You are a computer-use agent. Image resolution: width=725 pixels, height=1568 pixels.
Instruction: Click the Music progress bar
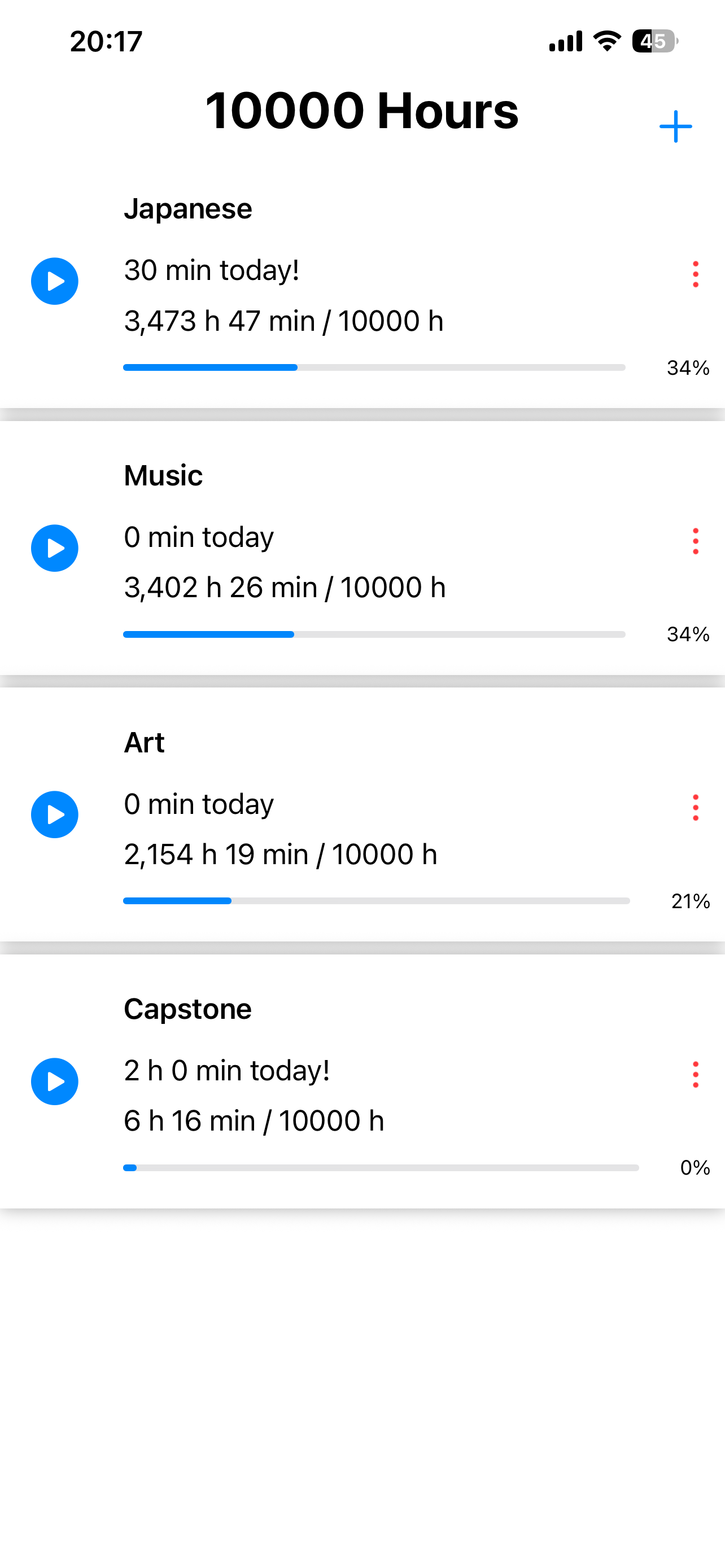pos(374,634)
